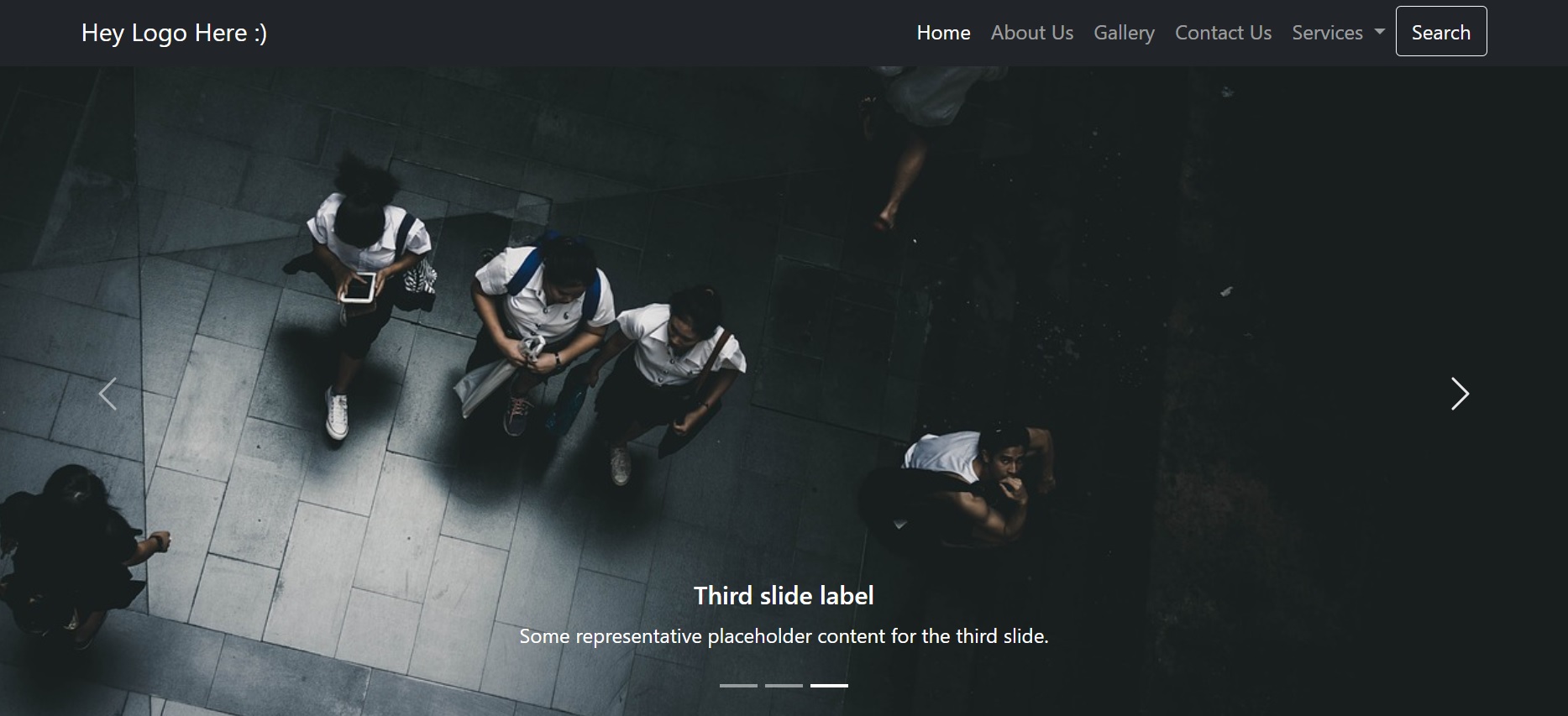Click the third slide placeholder caption text
This screenshot has width=1568, height=716.
click(784, 636)
